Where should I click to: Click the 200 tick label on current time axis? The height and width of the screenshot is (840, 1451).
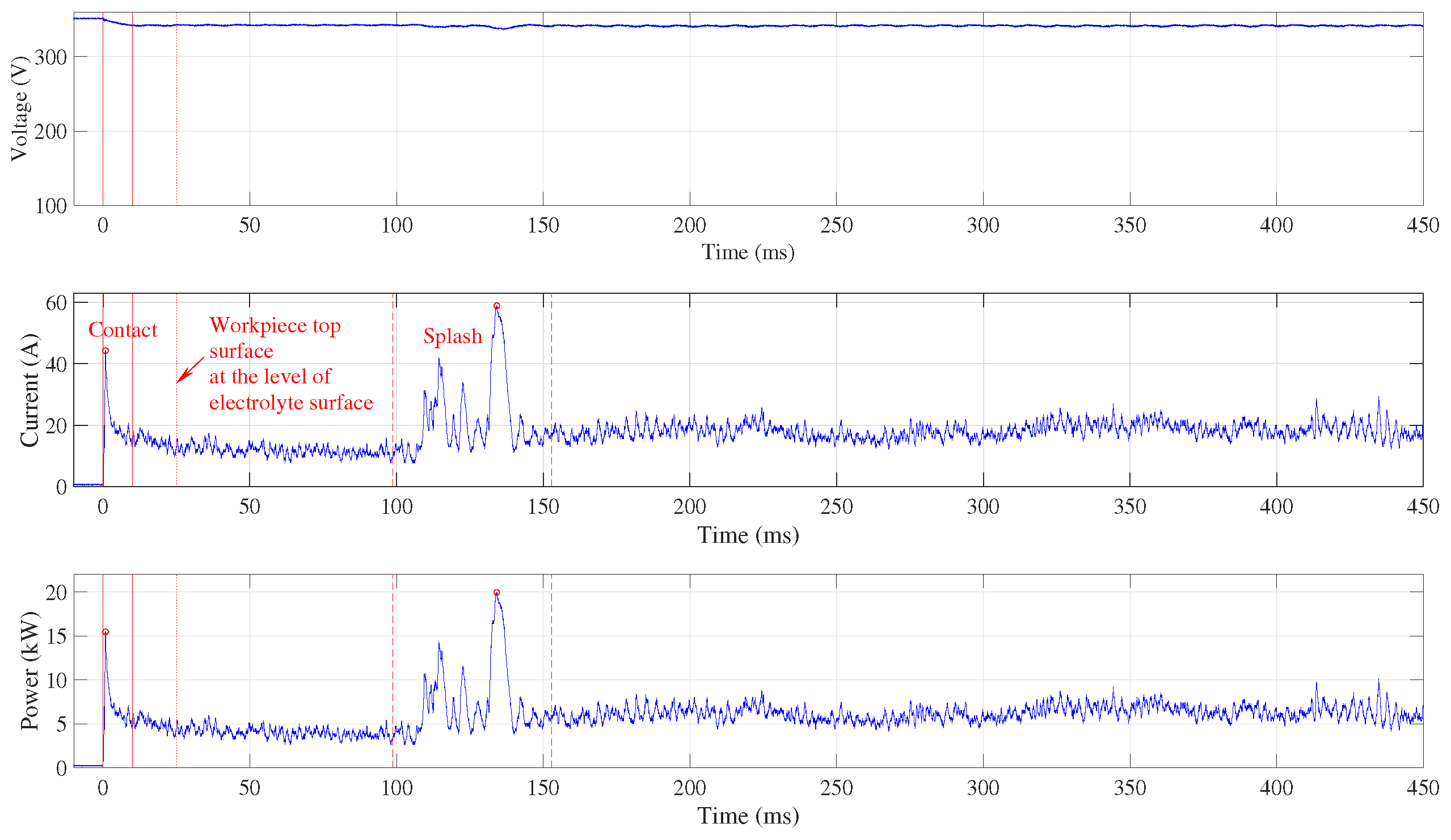click(689, 506)
